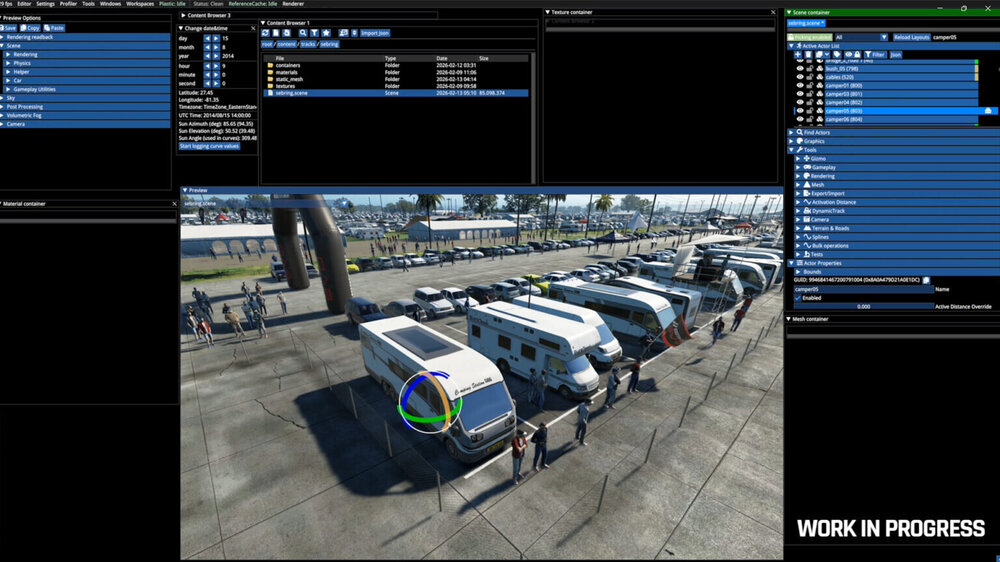Click the rotation gizmo in the Preview
Viewport: 1000px width, 562px height.
point(430,402)
